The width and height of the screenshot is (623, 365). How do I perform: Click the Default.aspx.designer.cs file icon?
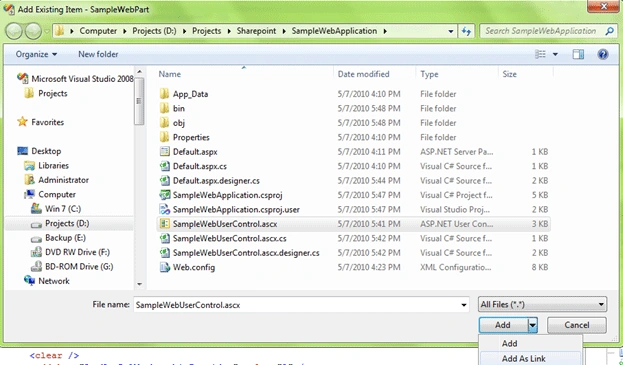pyautogui.click(x=164, y=181)
